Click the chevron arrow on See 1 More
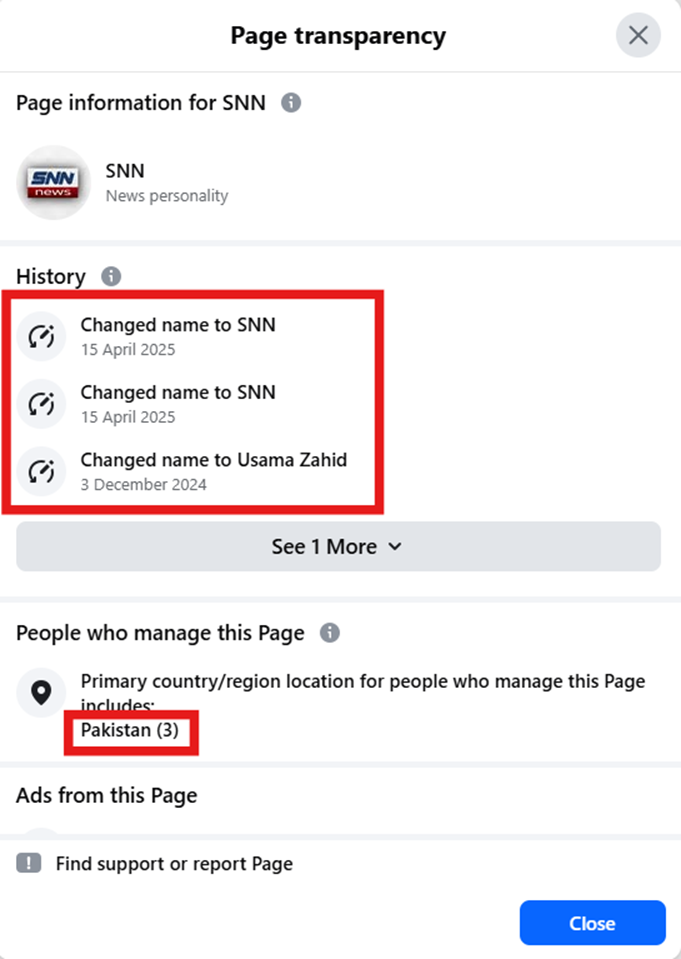This screenshot has width=681, height=959. [395, 546]
